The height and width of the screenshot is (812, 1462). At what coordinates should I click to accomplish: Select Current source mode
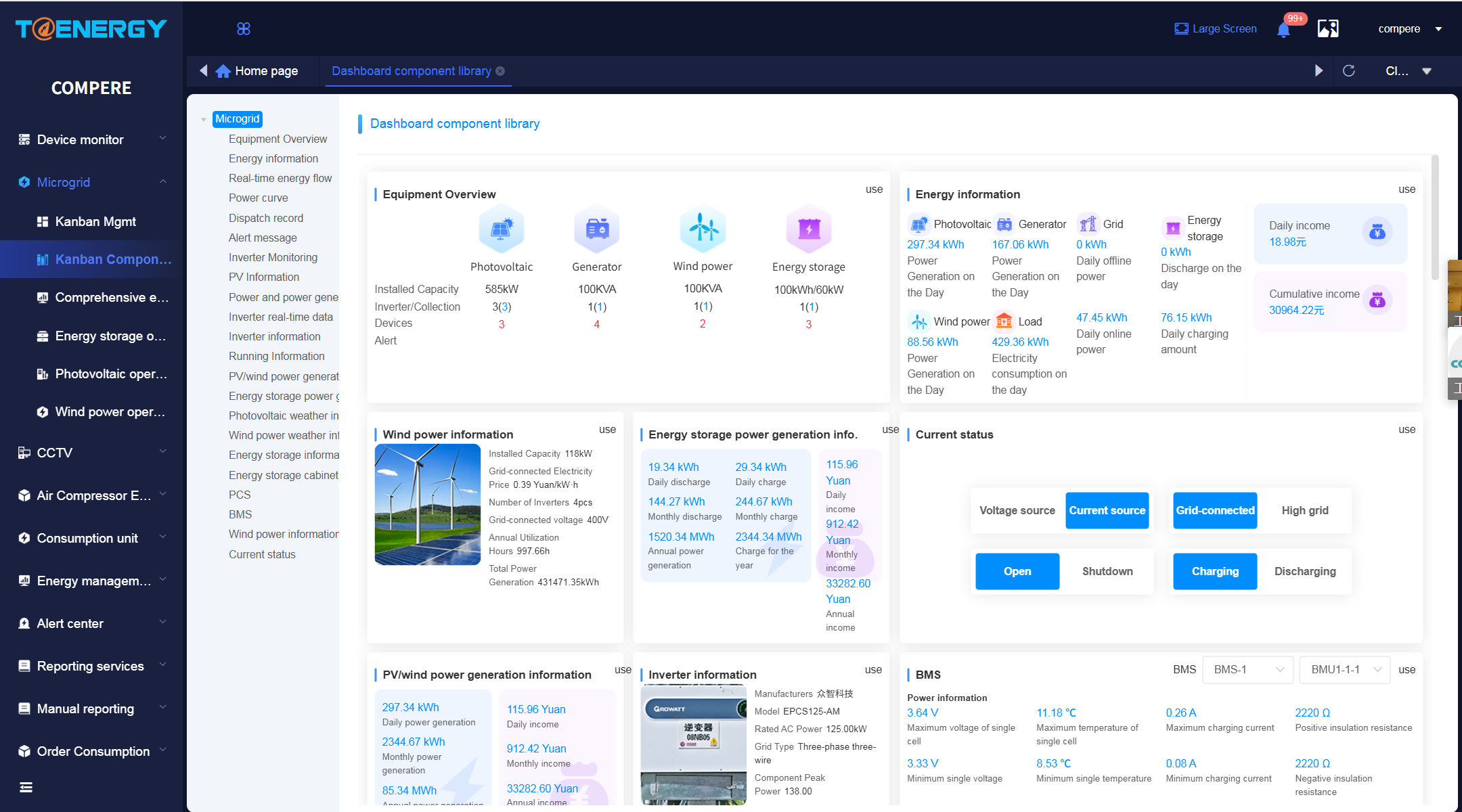tap(1107, 510)
